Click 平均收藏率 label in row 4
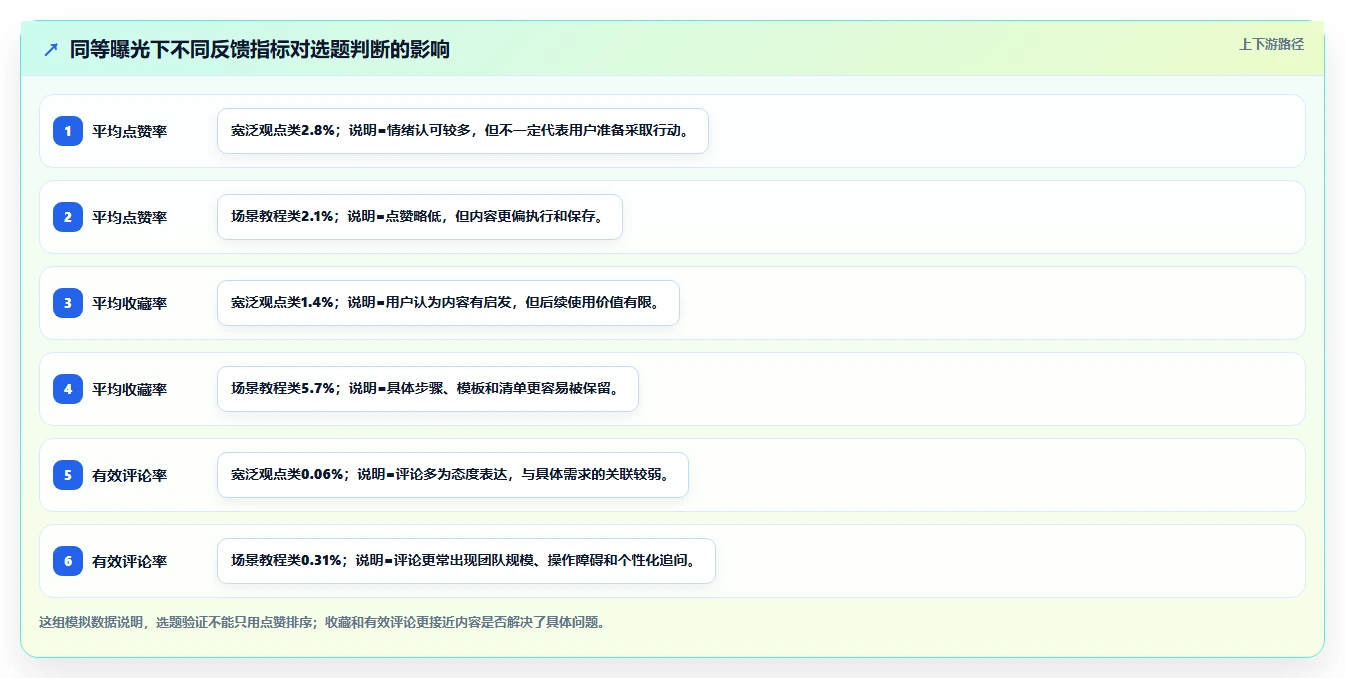The height and width of the screenshot is (678, 1345). tap(130, 389)
